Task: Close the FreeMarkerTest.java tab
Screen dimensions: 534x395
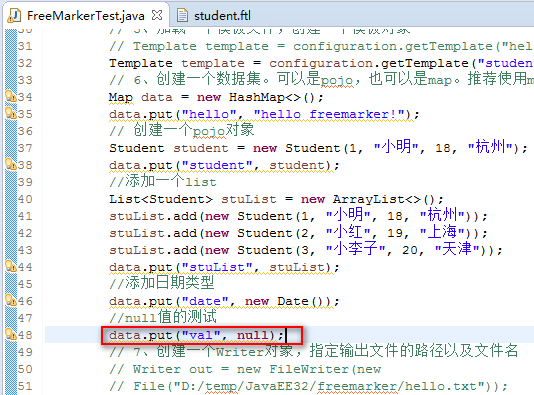Action: tap(157, 15)
